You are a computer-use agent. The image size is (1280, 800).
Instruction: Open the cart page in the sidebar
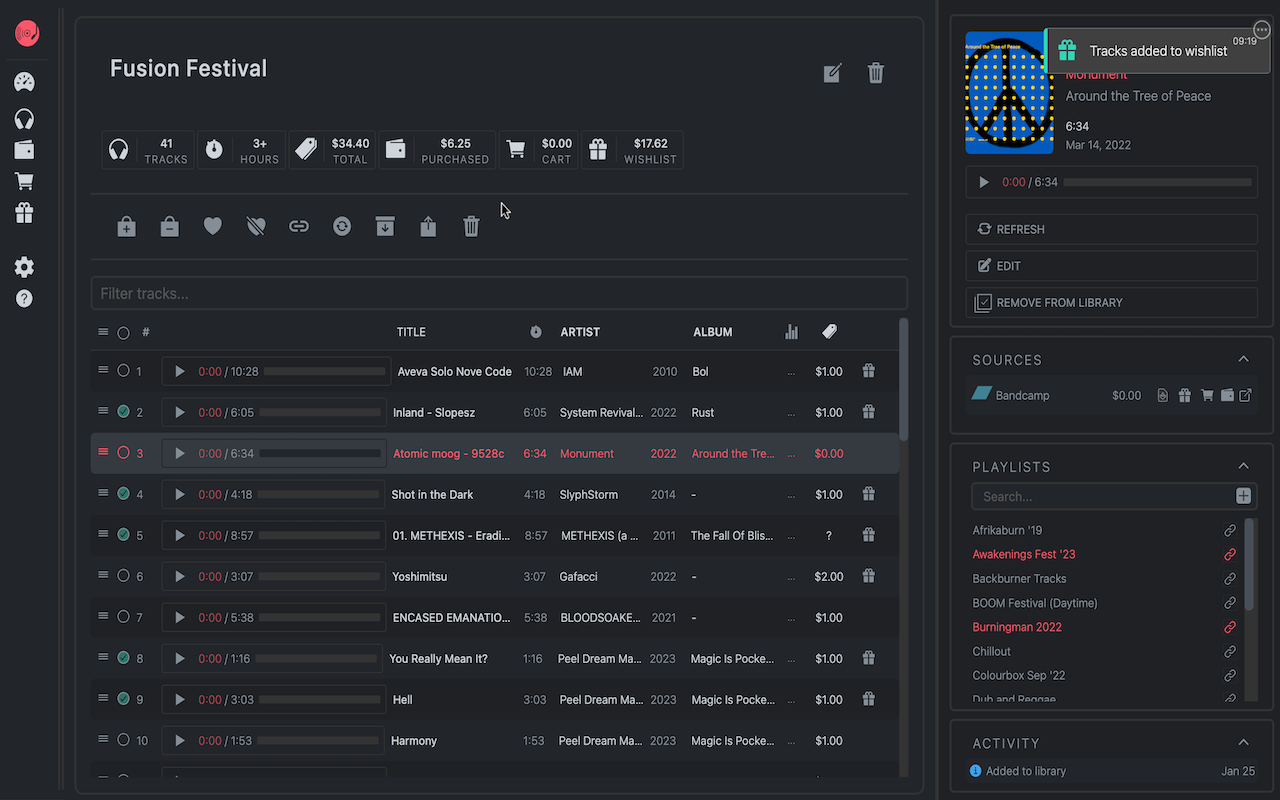(25, 181)
